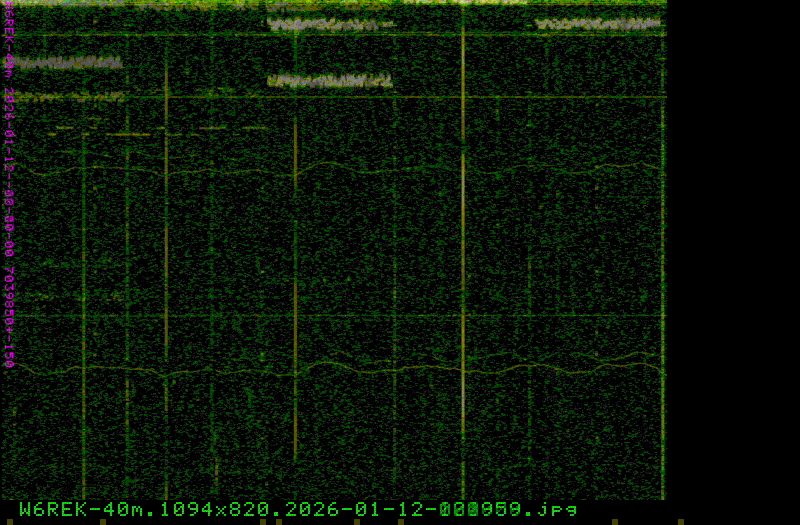Click the 2026-01-12 date in the bottom filename
Screen dimensions: 800x525
(x=341, y=509)
